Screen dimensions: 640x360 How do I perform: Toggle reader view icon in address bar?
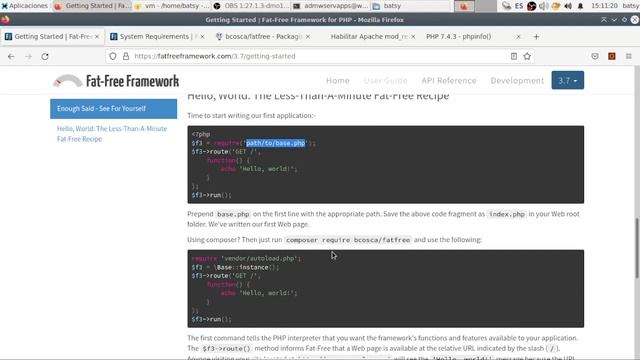(x=514, y=56)
